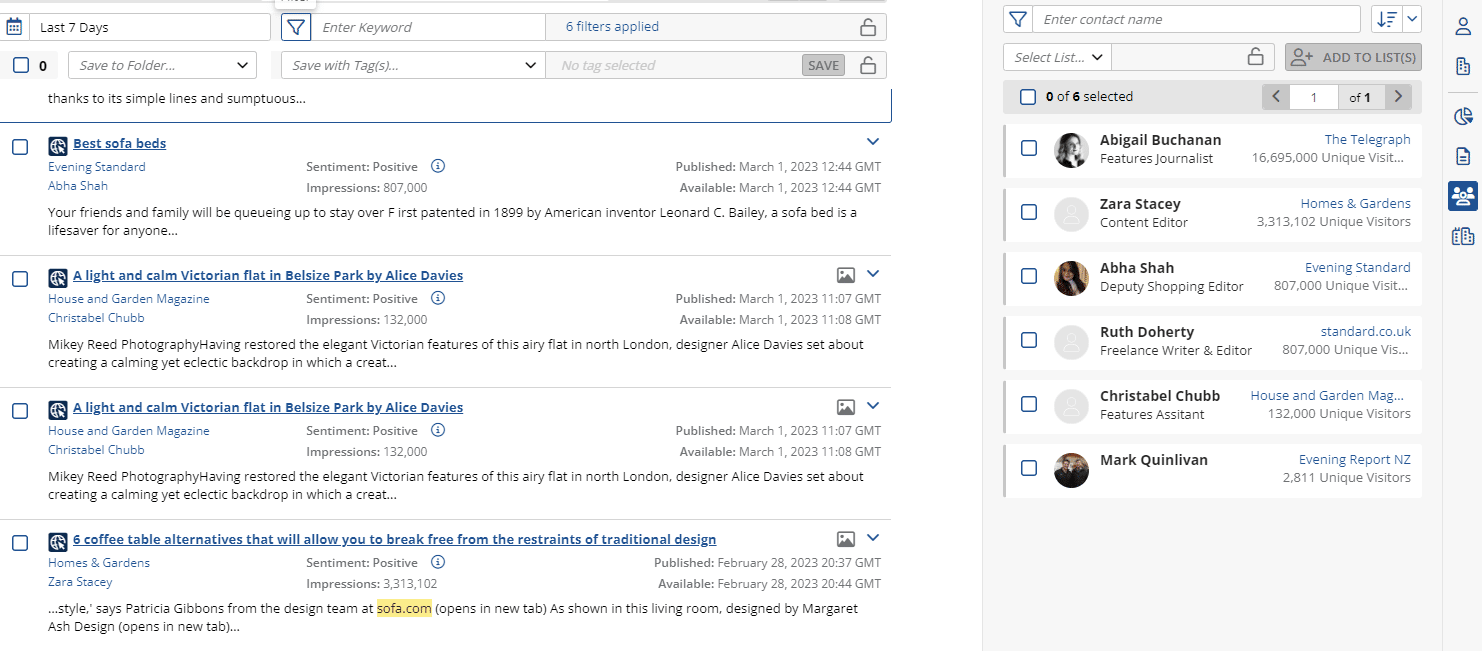Viewport: 1482px width, 651px height.
Task: Click The Telegraph outlet link
Action: point(1367,139)
